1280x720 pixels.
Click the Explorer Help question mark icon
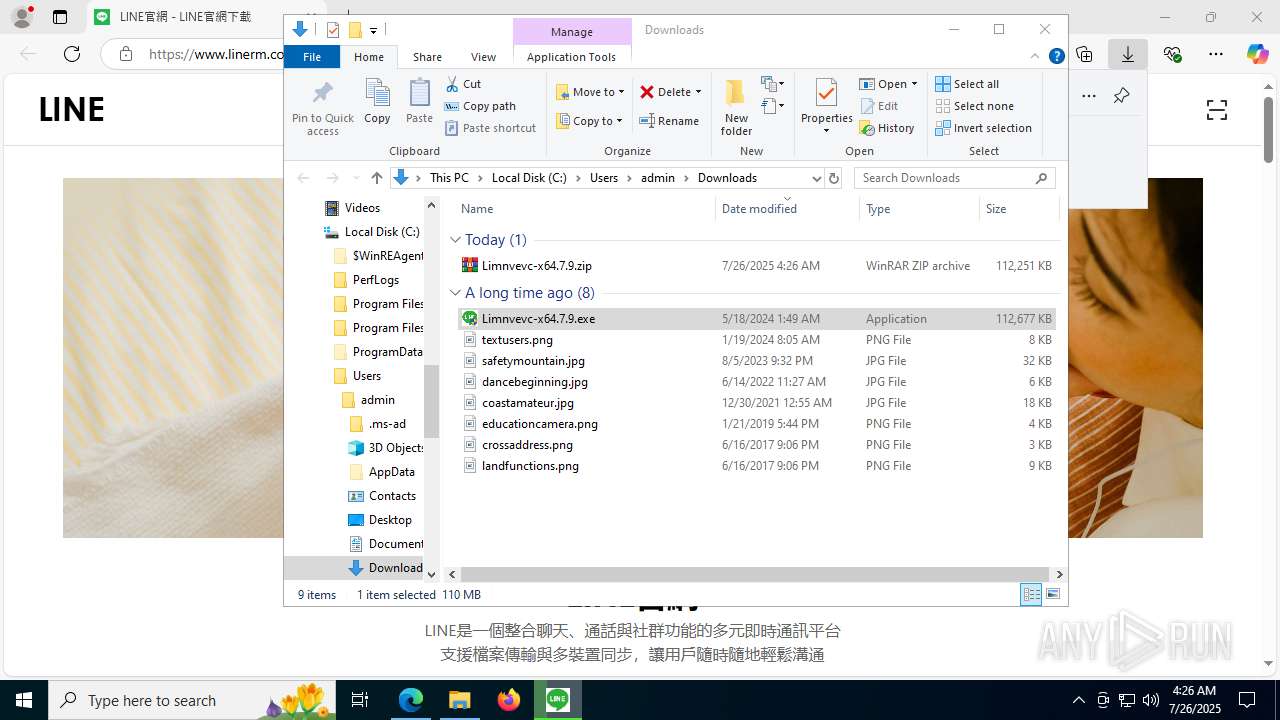(1056, 57)
